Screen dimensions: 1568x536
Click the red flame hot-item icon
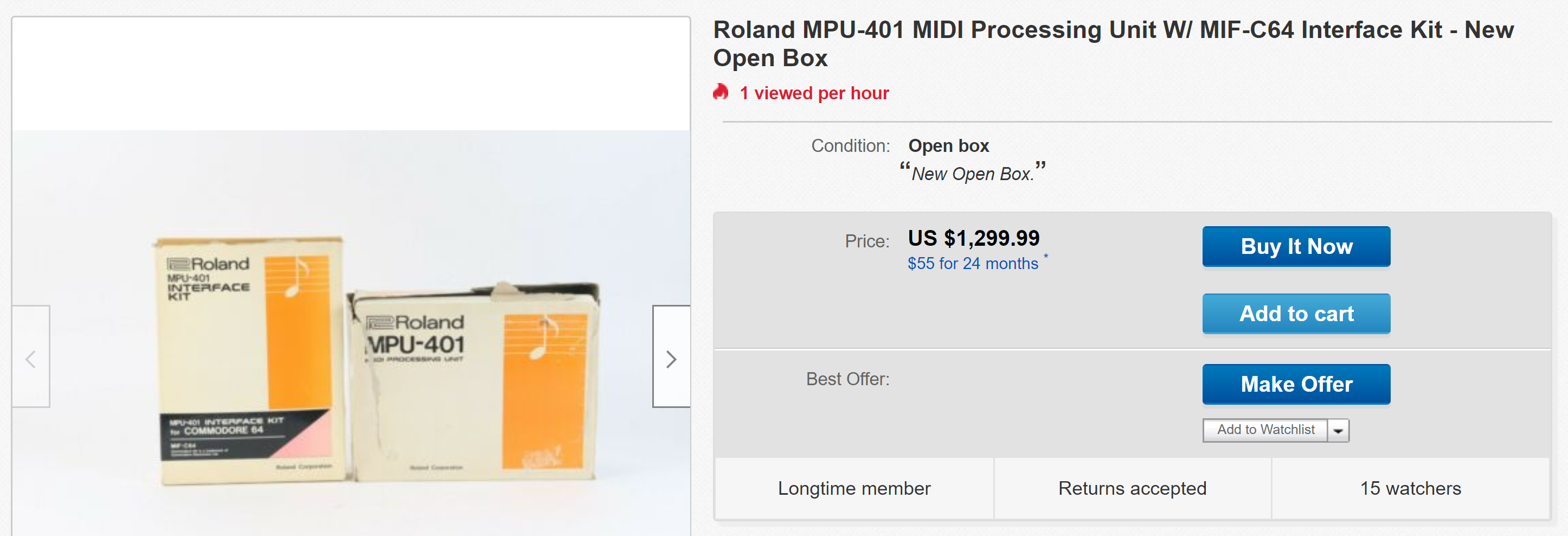[x=721, y=92]
